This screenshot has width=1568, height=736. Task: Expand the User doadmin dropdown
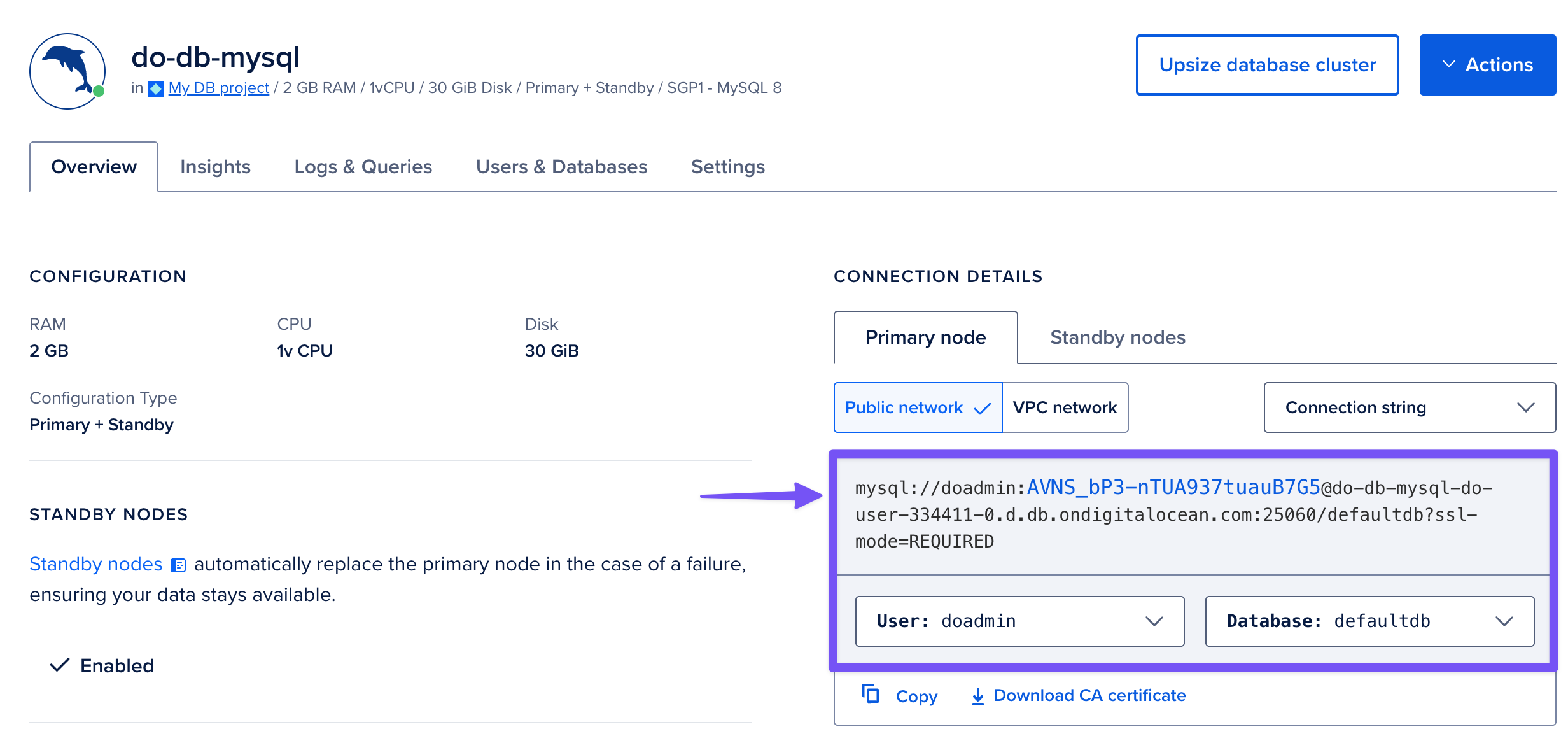tap(1019, 621)
